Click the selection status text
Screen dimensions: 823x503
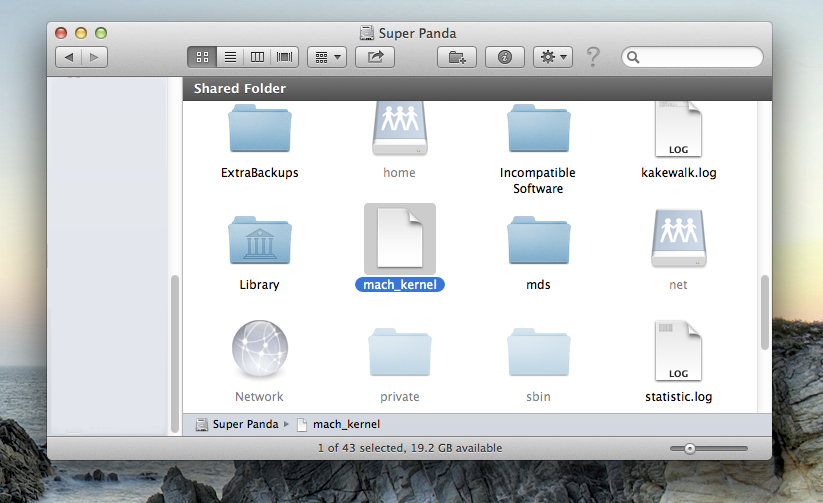409,448
